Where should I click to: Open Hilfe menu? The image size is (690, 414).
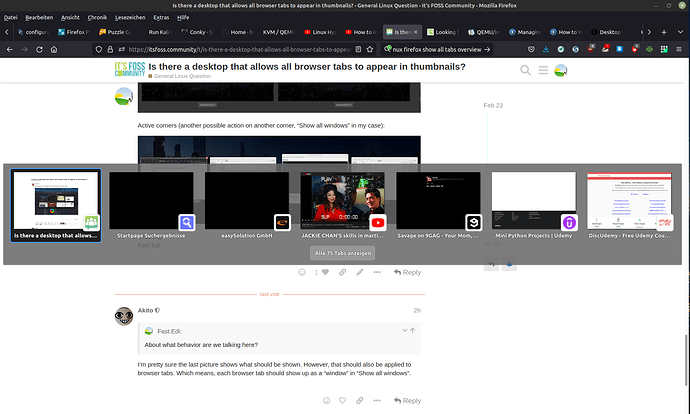[x=183, y=18]
